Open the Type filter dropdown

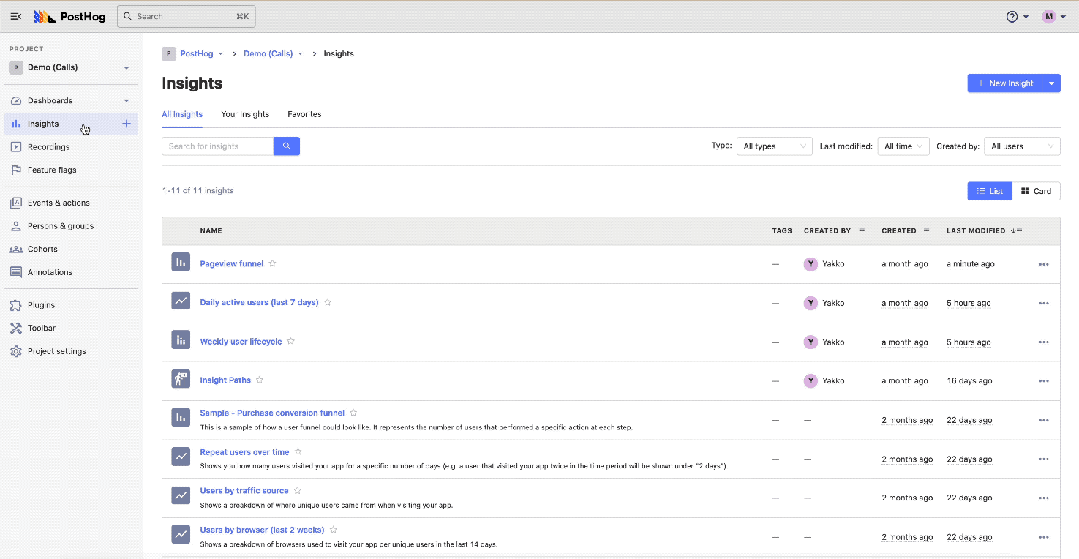point(775,146)
